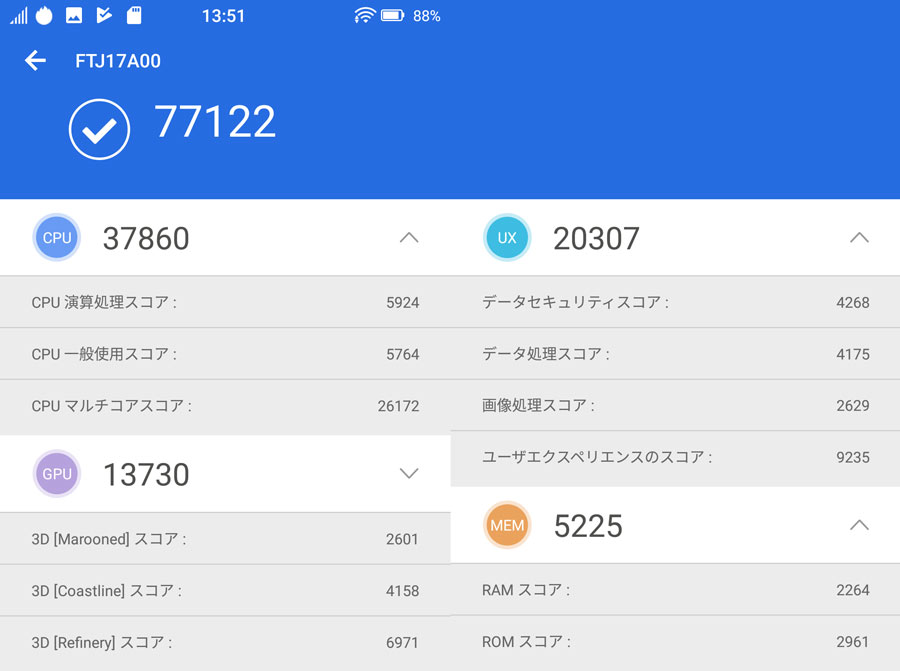Tap the clock showing 13:51
This screenshot has height=671, width=900.
pos(223,16)
